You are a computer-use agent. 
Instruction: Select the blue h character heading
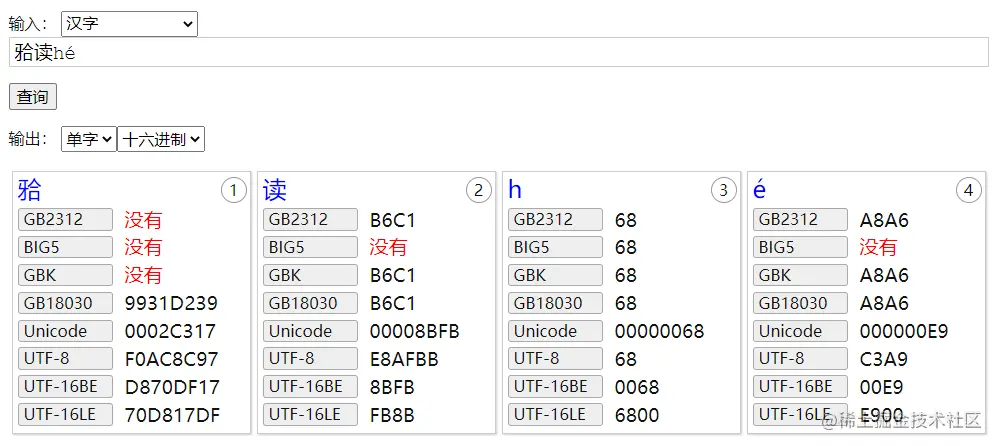pyautogui.click(x=515, y=190)
